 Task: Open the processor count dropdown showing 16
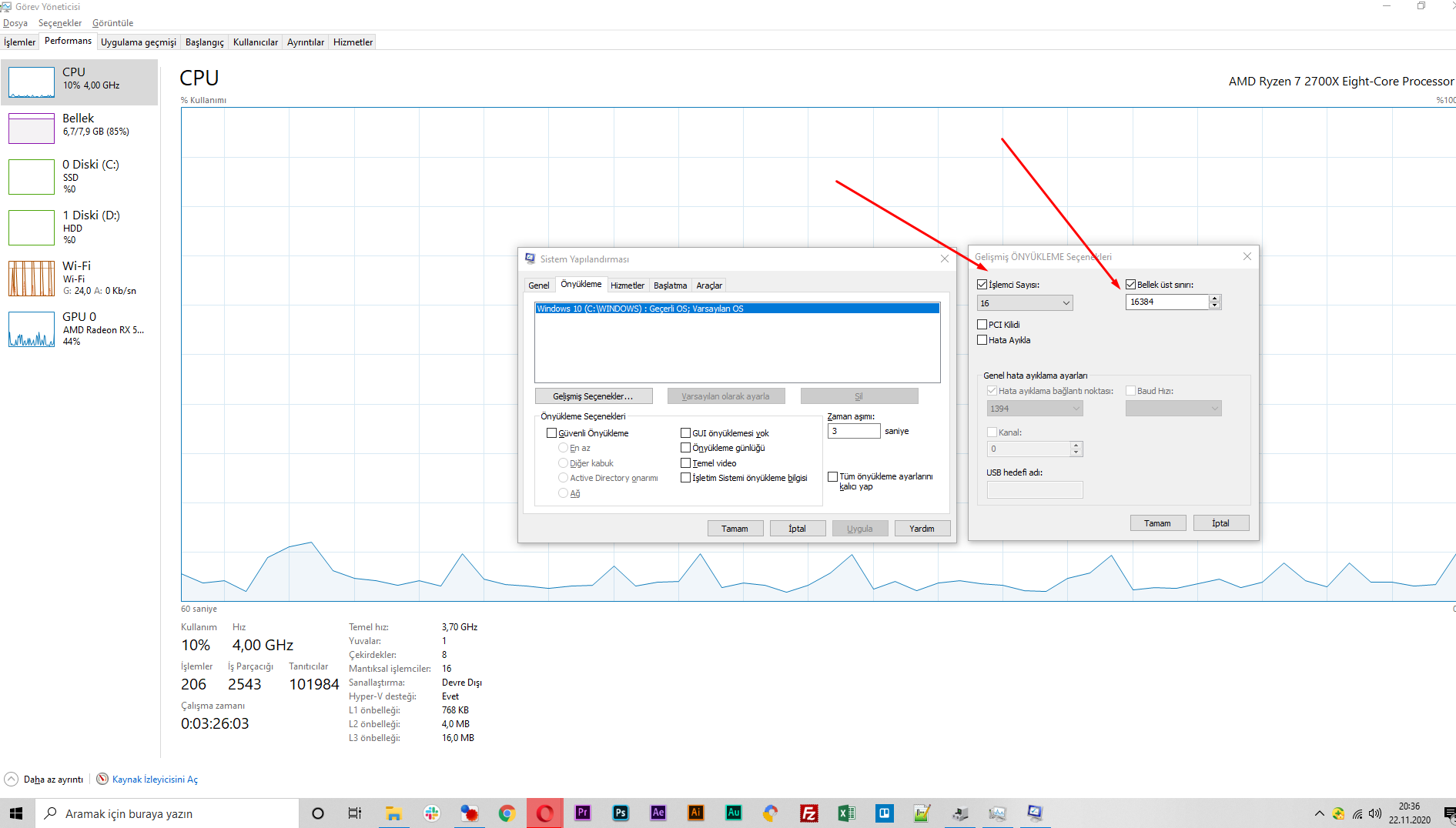pos(1025,303)
